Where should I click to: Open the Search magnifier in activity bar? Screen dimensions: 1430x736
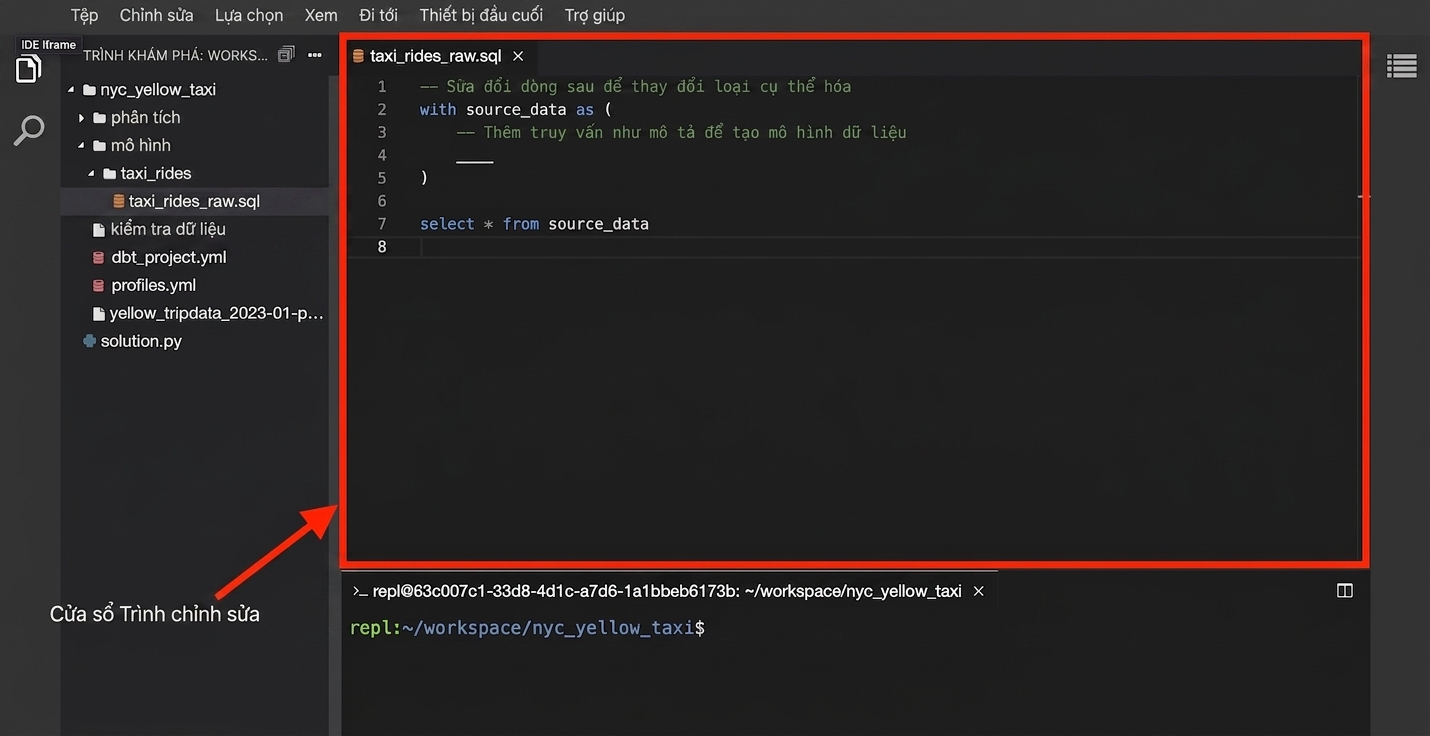pyautogui.click(x=28, y=130)
